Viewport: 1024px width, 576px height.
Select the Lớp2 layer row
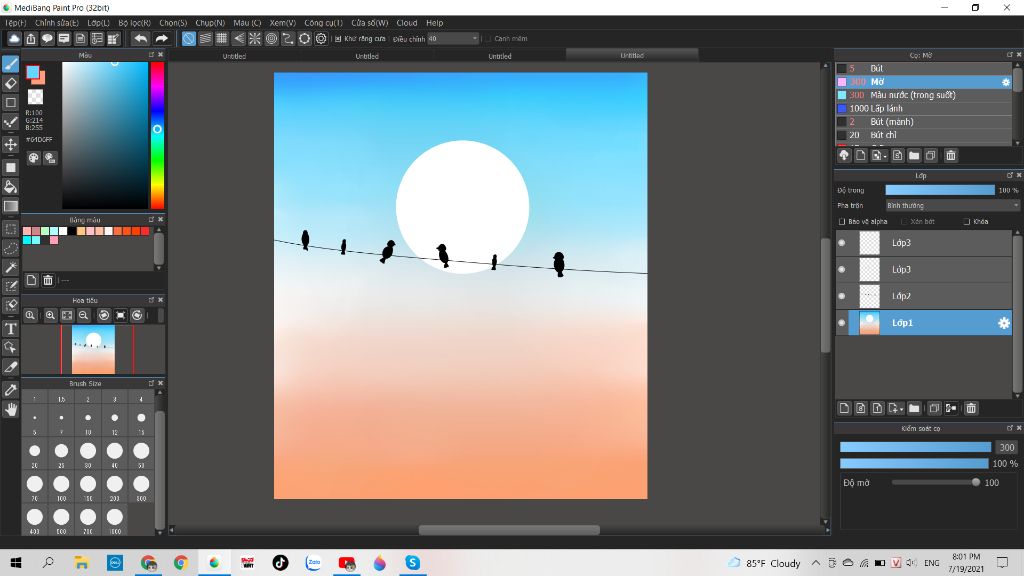pyautogui.click(x=923, y=296)
